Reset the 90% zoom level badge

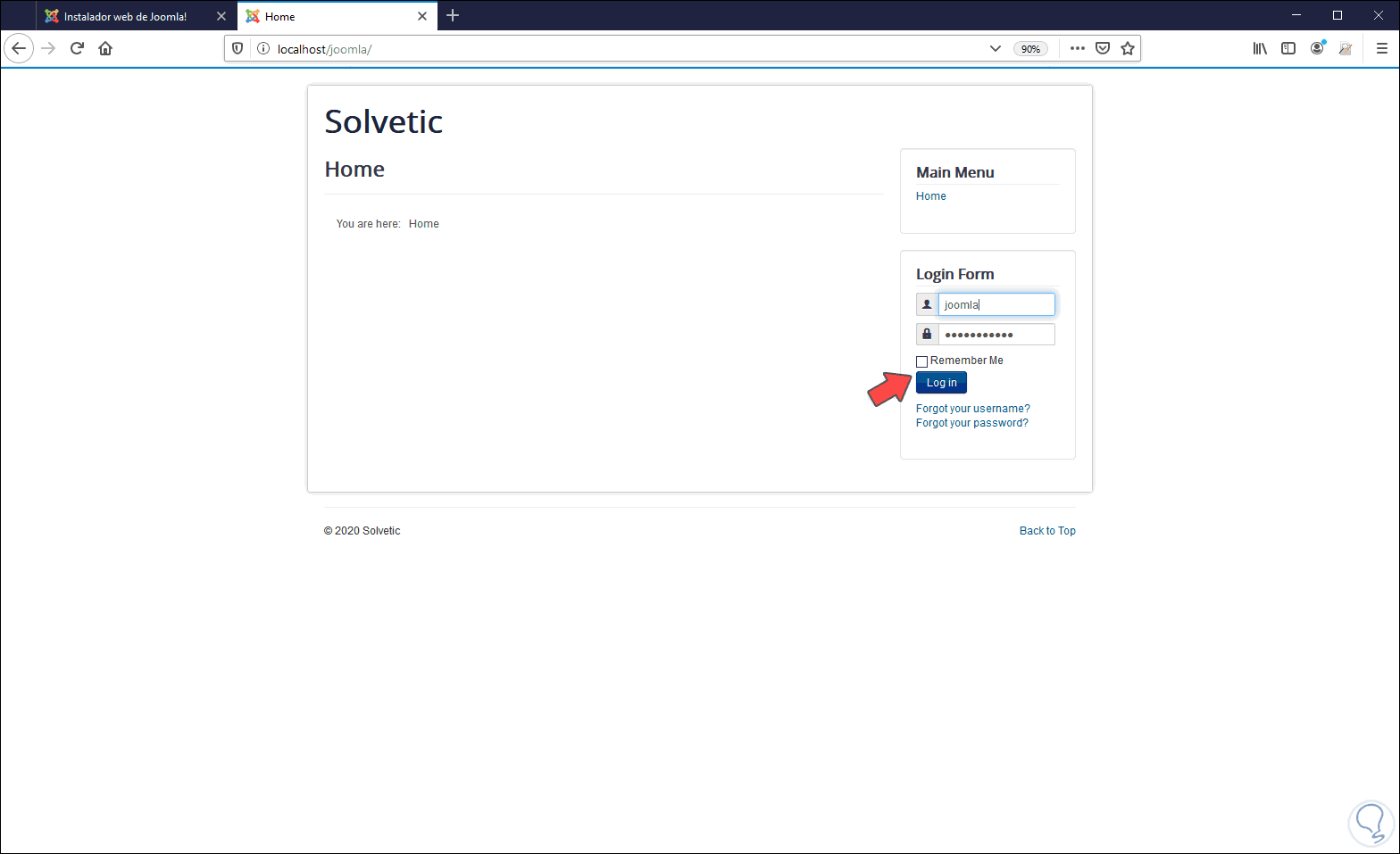tap(1030, 49)
